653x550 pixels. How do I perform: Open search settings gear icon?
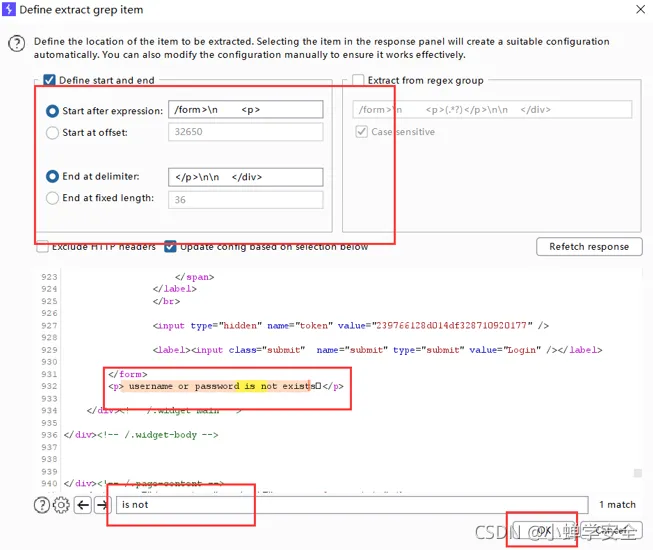coord(61,505)
